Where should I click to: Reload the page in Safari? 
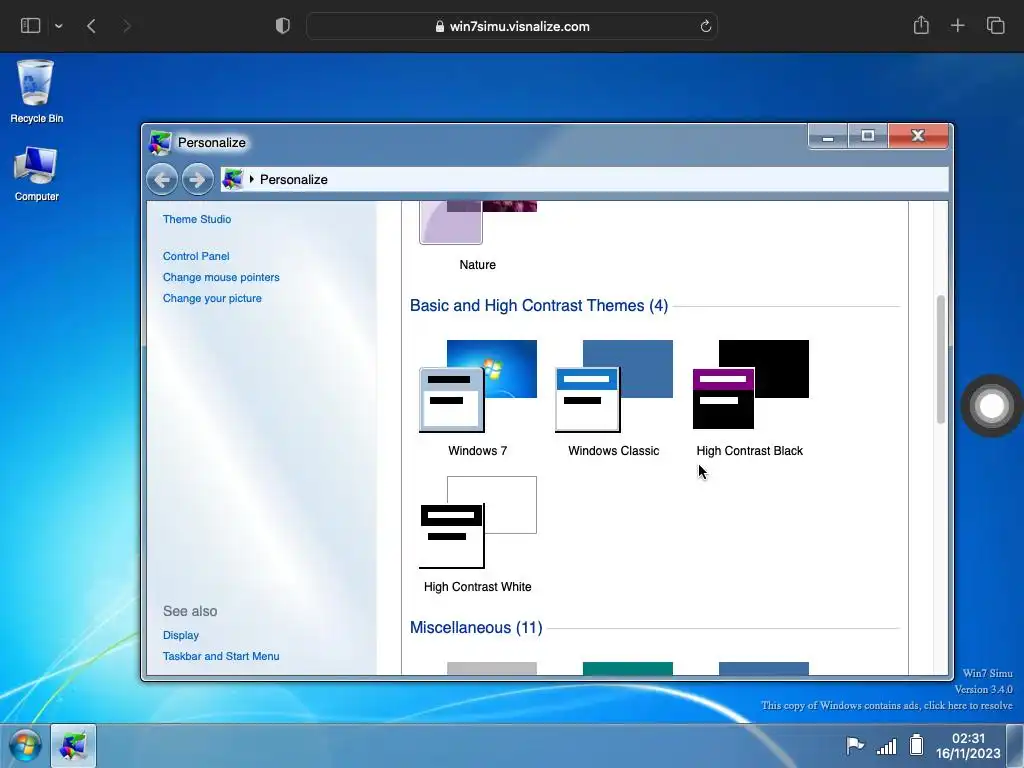(705, 26)
